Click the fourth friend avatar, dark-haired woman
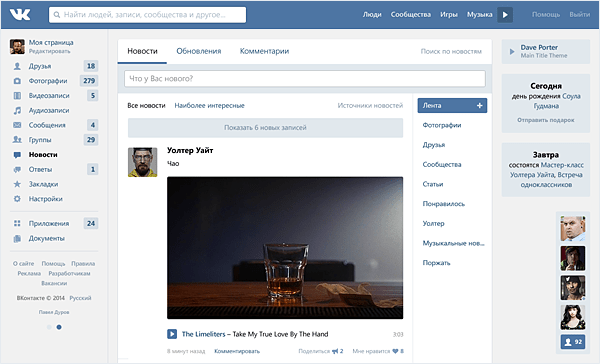The width and height of the screenshot is (600, 364). [x=573, y=317]
